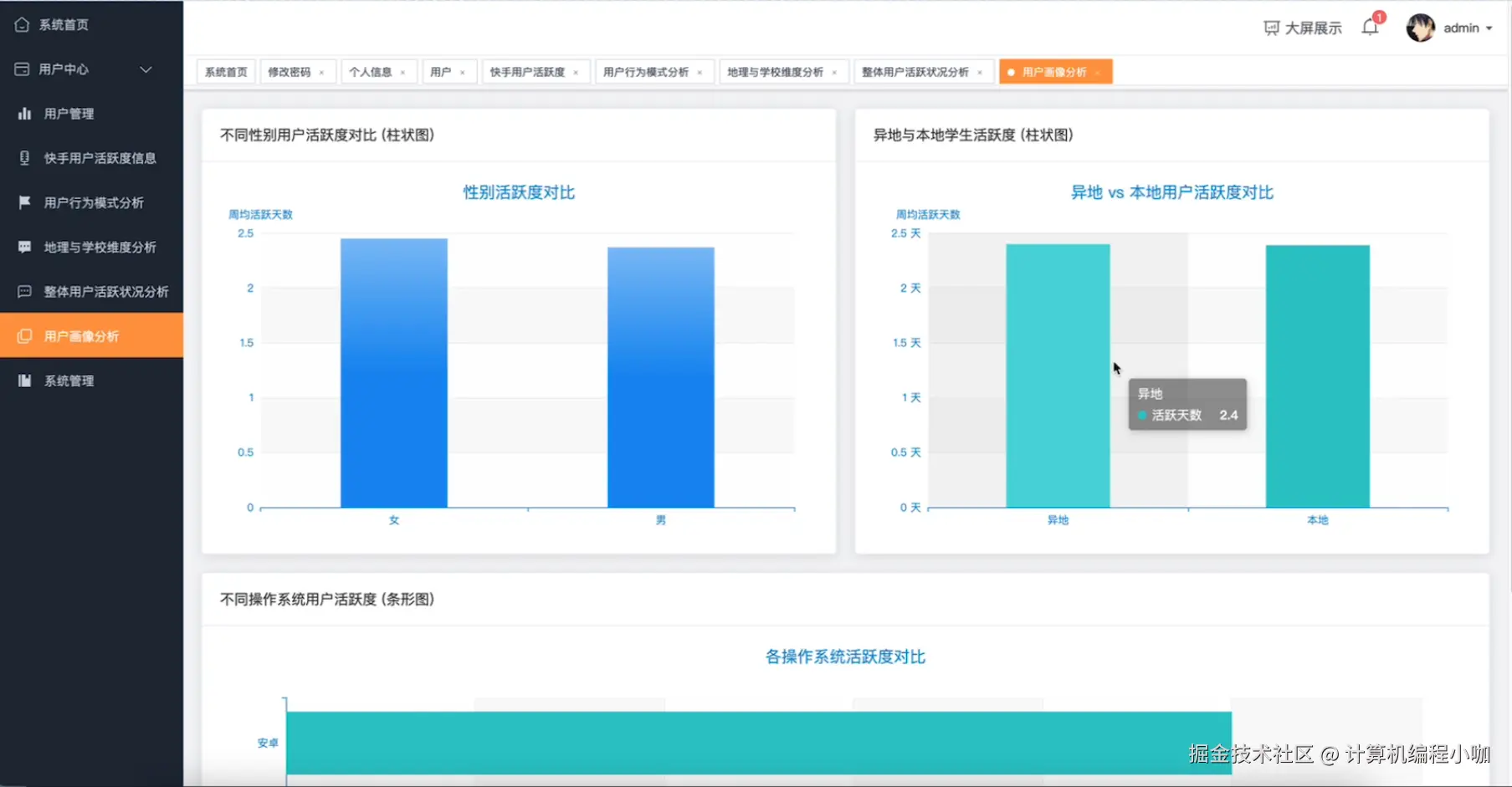Close the 用户行为模式分析 tab
Image resolution: width=1512 pixels, height=787 pixels.
700,73
